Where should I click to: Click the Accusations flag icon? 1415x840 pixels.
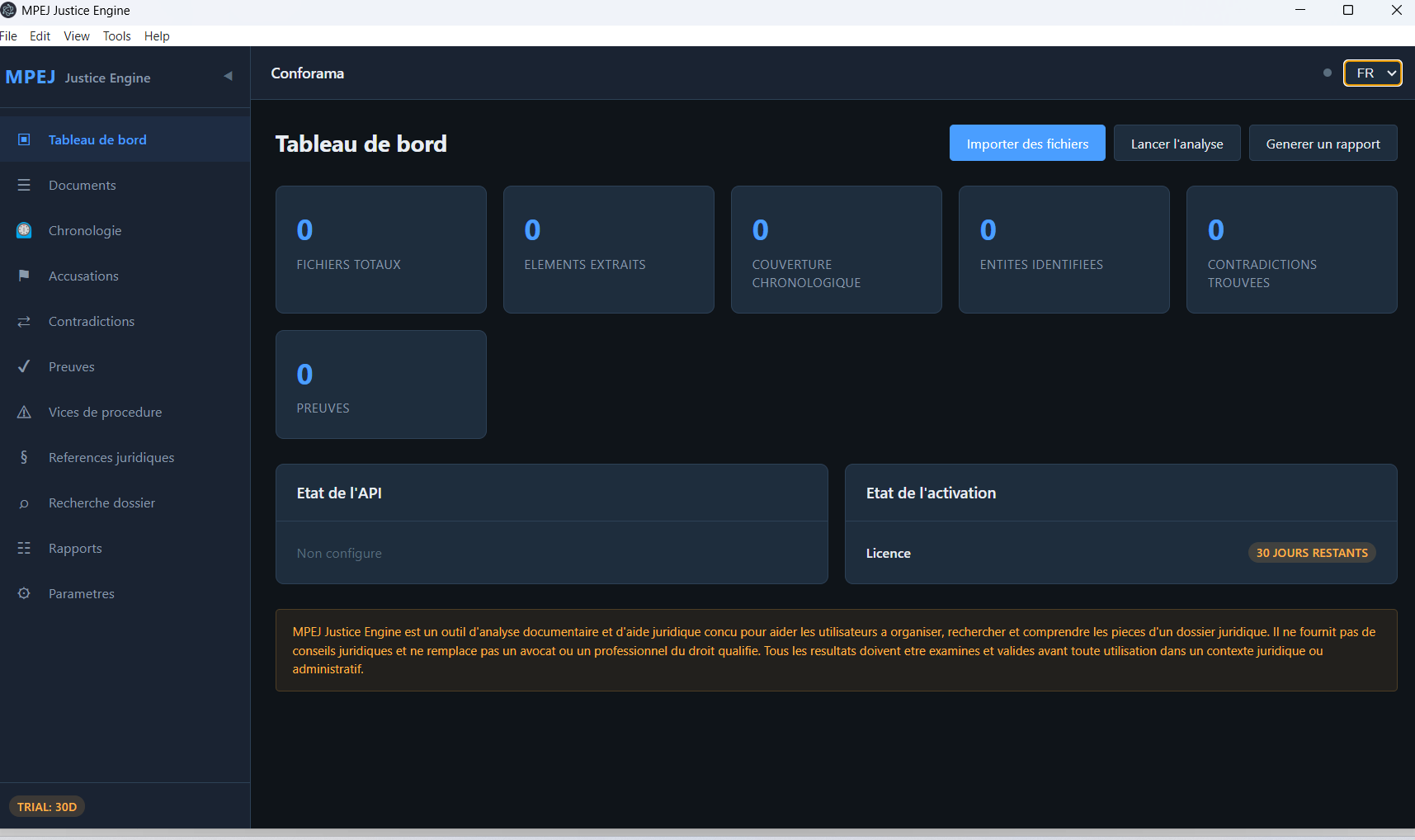coord(24,276)
